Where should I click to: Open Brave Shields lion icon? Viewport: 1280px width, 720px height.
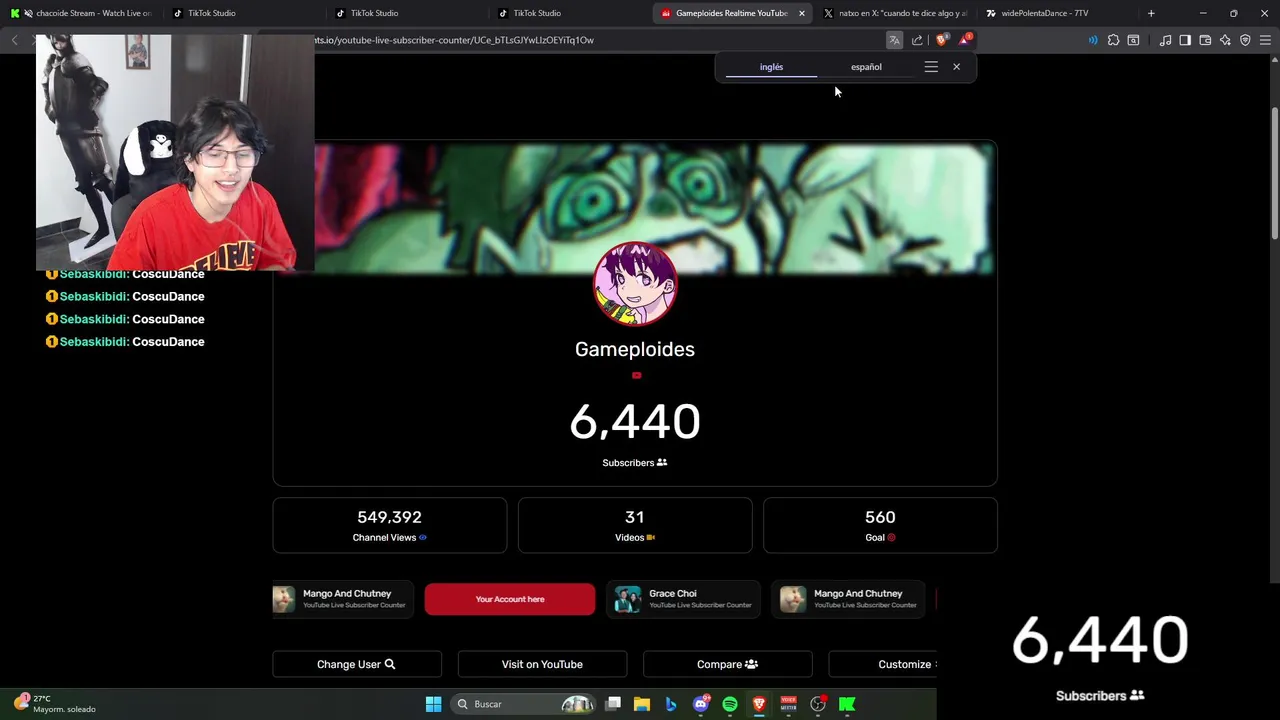click(941, 40)
